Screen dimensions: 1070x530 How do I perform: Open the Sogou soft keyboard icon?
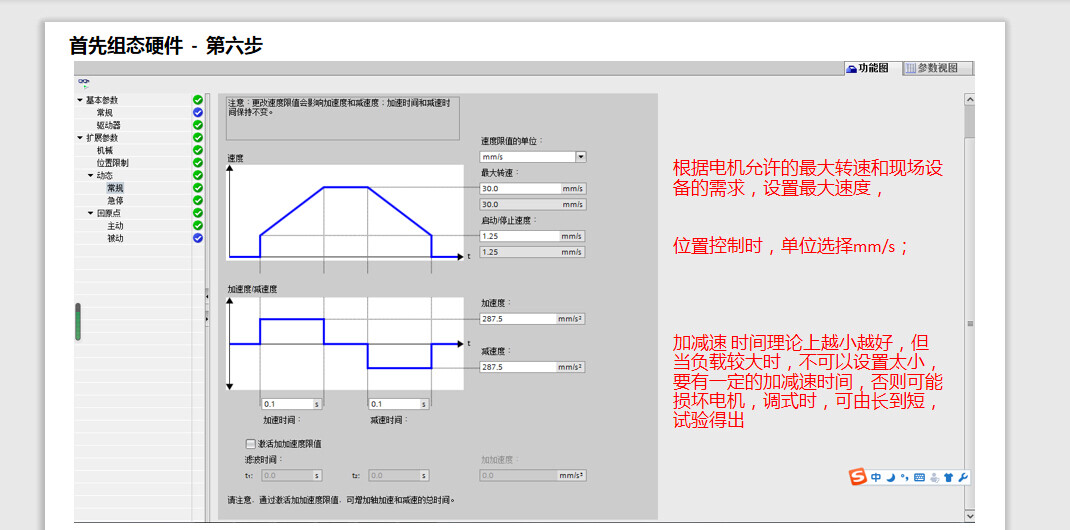(x=919, y=477)
